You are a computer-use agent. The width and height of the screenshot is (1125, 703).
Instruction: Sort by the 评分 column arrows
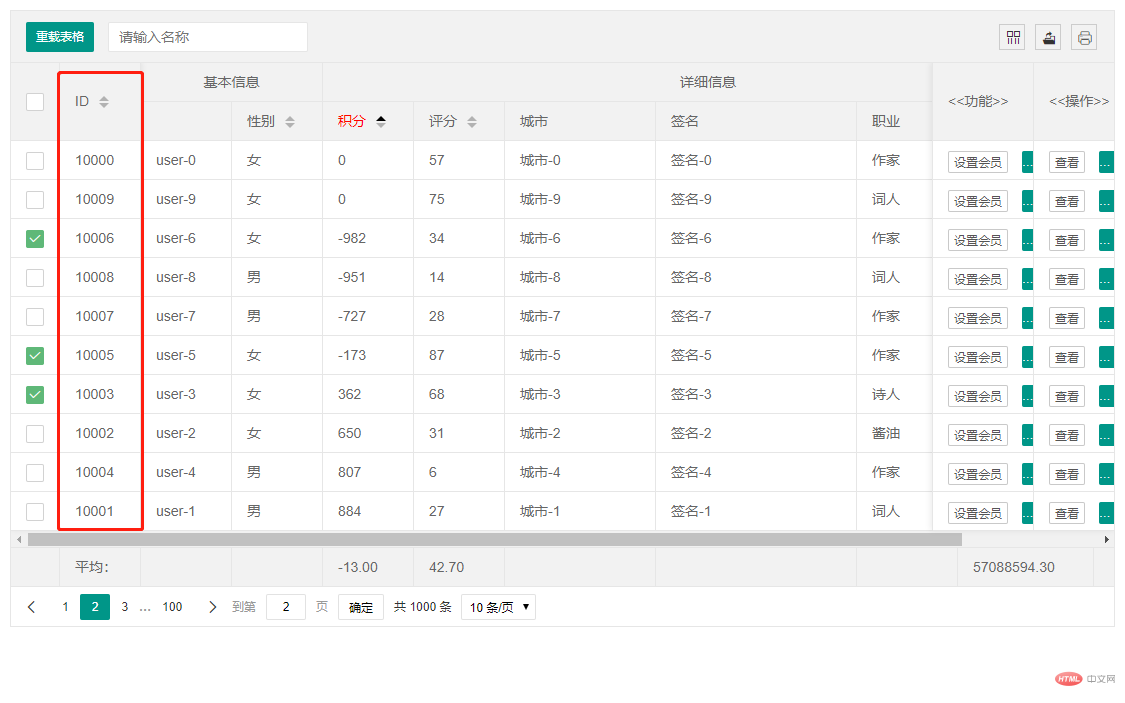click(x=472, y=122)
